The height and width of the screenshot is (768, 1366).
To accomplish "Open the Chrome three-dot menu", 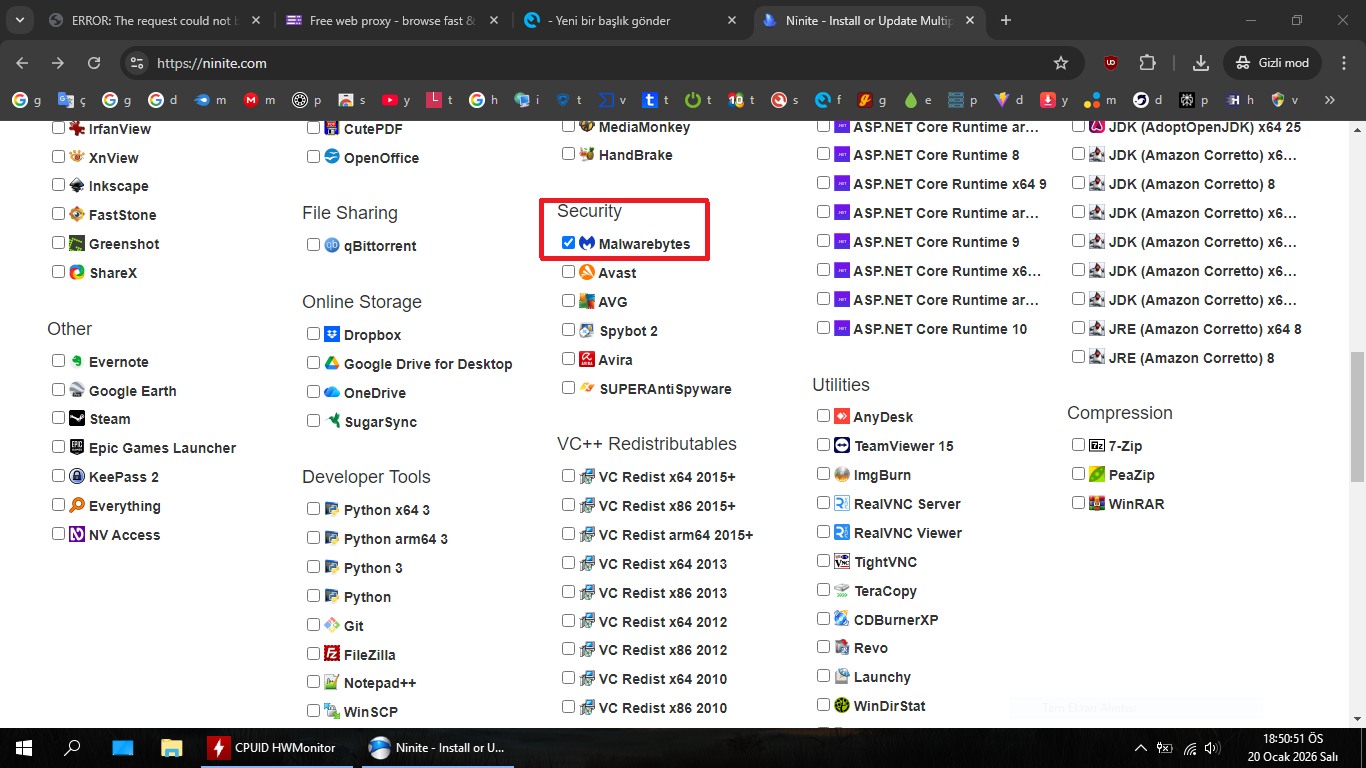I will tap(1342, 63).
